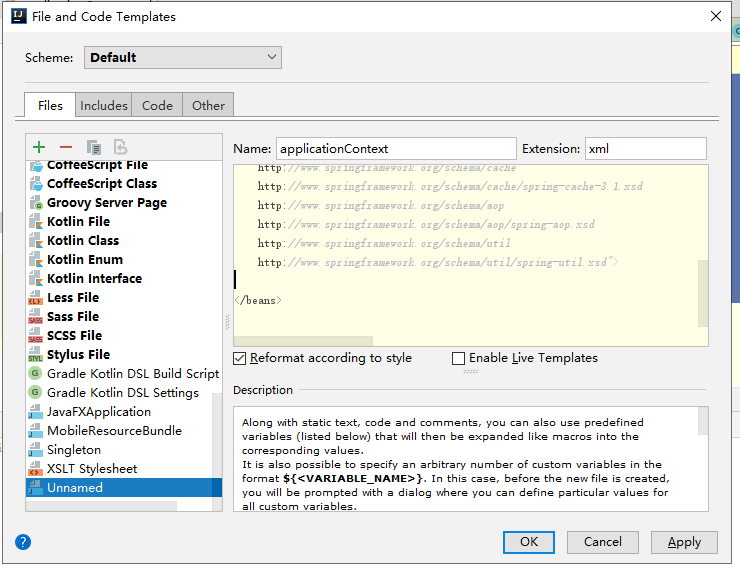Switch to the Files tab

coord(50,105)
